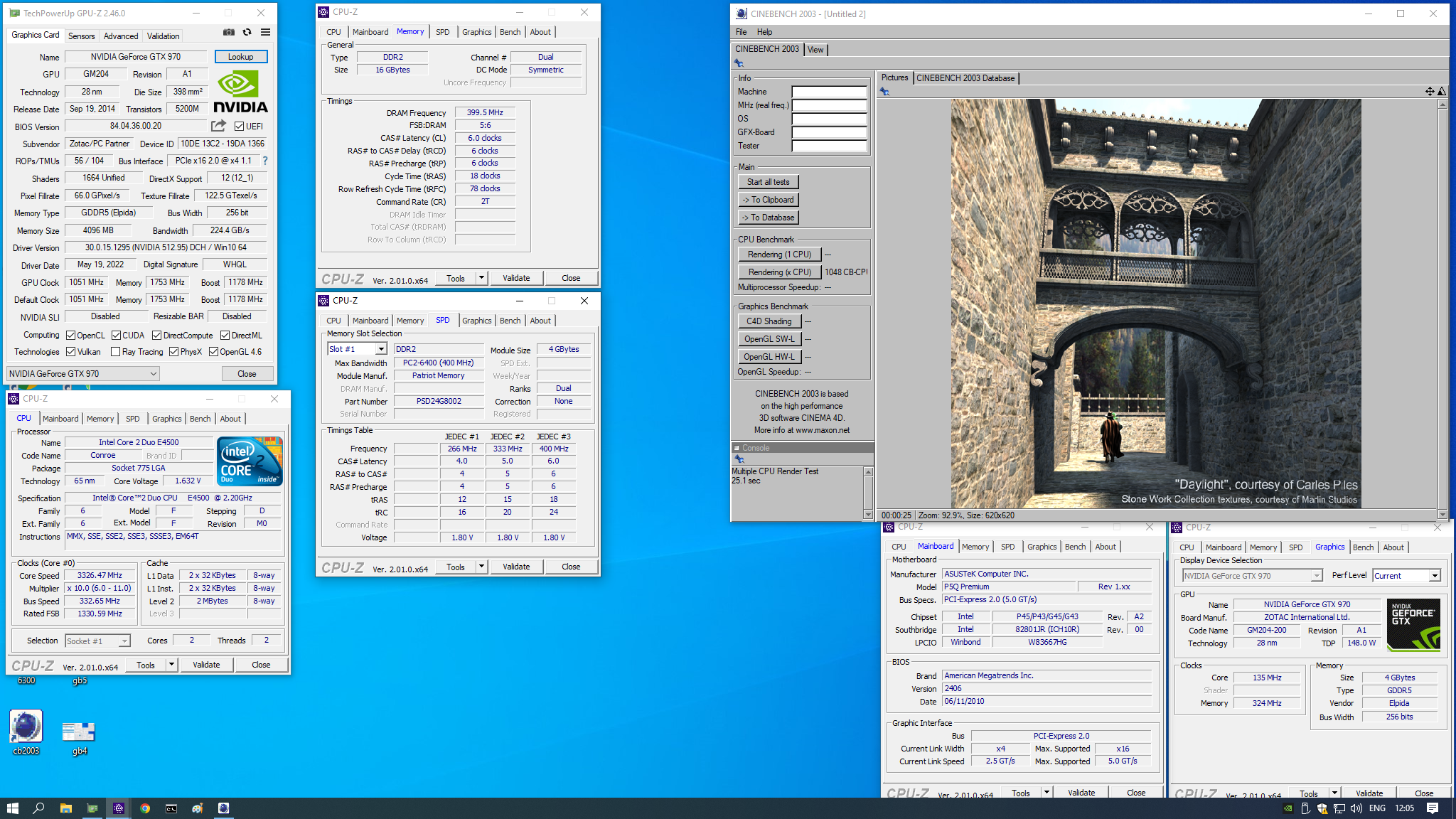Click the Intel Core 2 Duo logo

250,461
